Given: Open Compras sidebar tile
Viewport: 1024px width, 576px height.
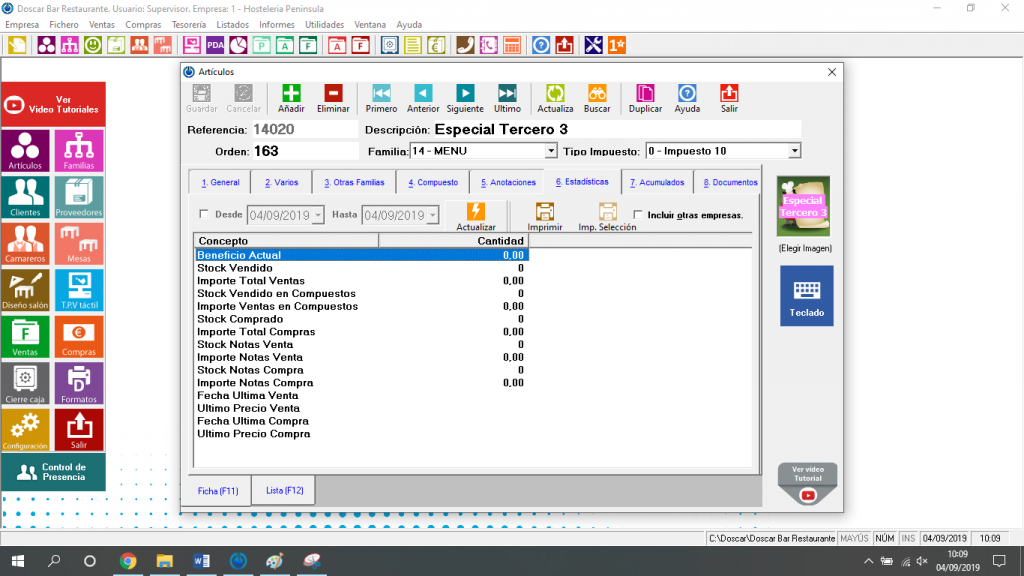Looking at the screenshot, I should click(x=79, y=337).
